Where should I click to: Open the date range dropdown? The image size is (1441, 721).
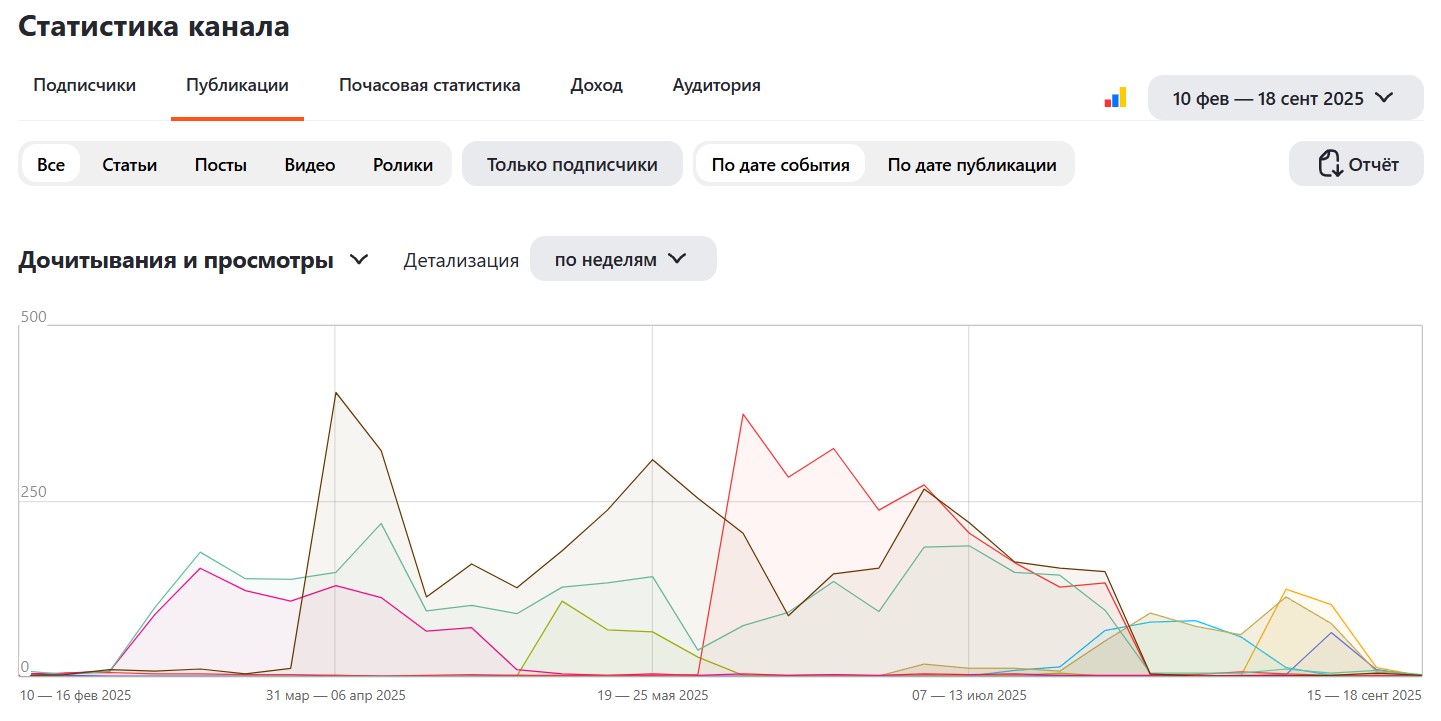[x=1285, y=98]
